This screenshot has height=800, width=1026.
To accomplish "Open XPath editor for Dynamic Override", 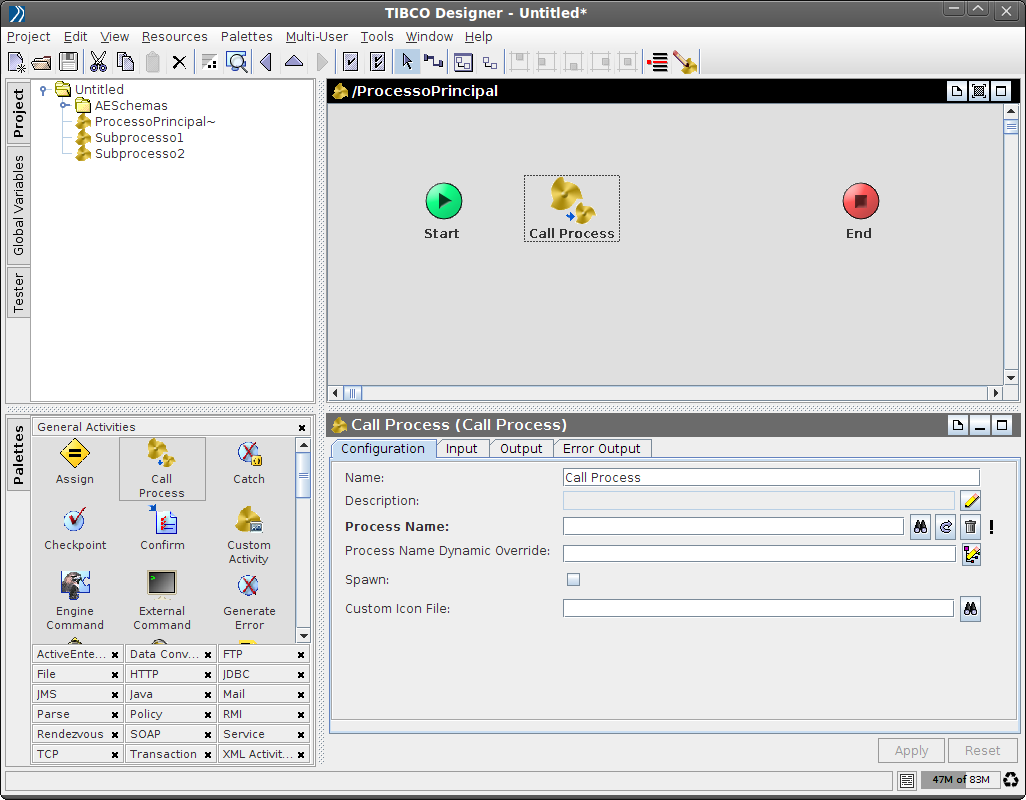I will click(971, 554).
